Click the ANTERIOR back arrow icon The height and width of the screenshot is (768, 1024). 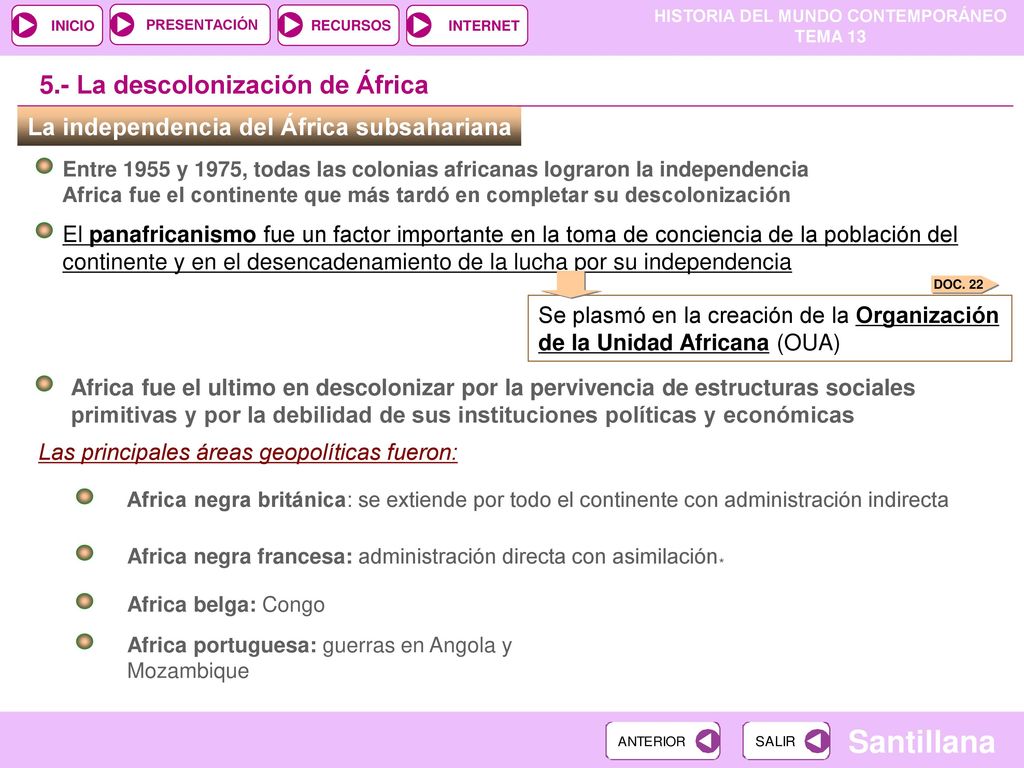707,741
